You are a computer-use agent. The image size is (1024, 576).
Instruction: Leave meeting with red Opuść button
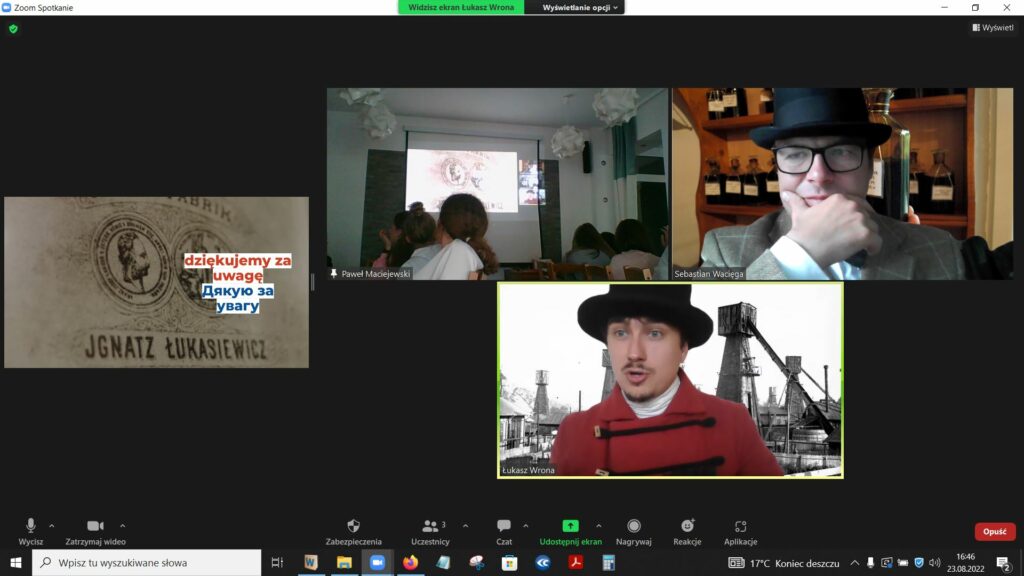(x=994, y=532)
